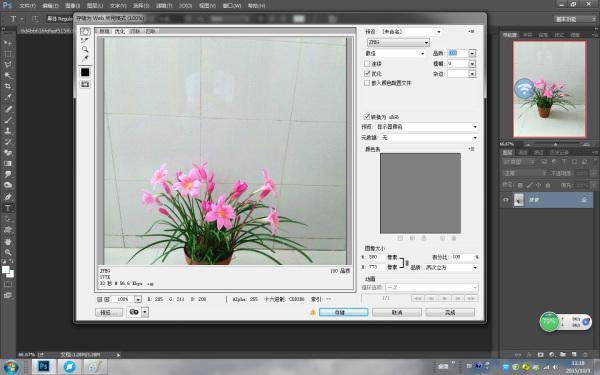Select the Zoom tool in Photoshop toolbox
Screen dimensions: 600x375
click(x=8, y=253)
